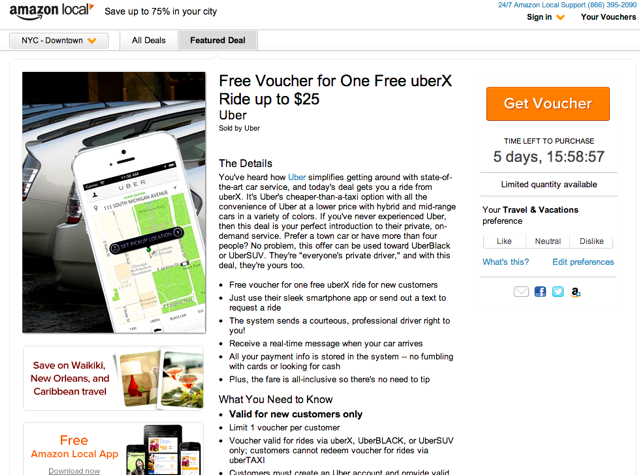Image resolution: width=640 pixels, height=475 pixels.
Task: Click the orange Get Voucher button
Action: (548, 104)
